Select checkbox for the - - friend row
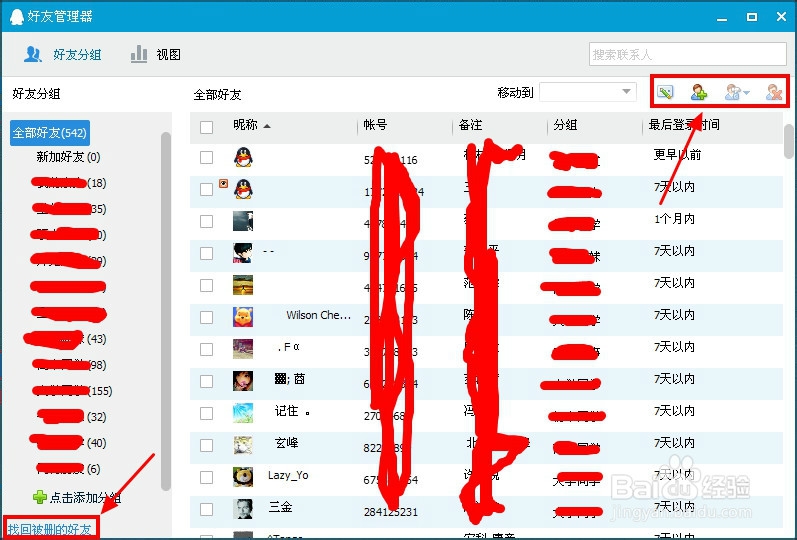Image resolution: width=797 pixels, height=540 pixels. pos(206,254)
